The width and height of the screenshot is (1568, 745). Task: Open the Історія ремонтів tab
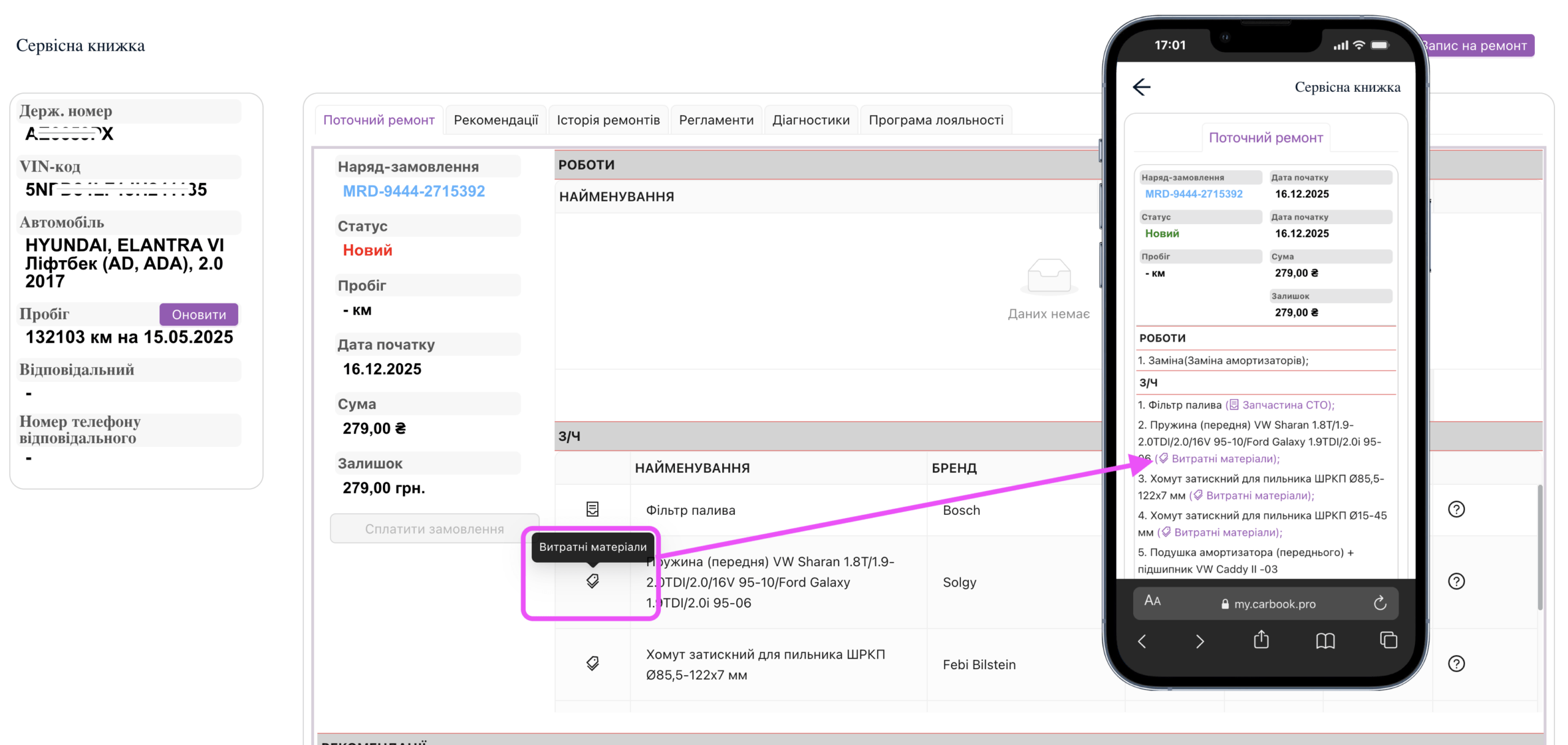[x=608, y=120]
